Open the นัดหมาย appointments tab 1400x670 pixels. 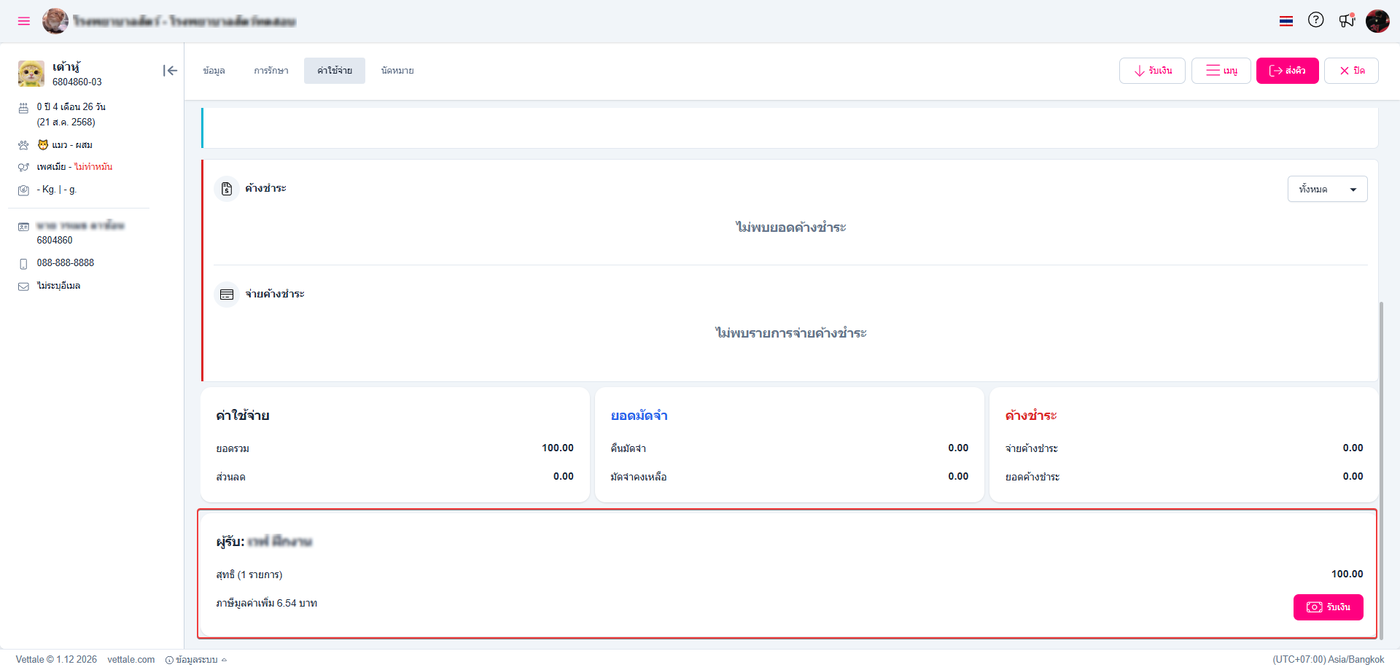tap(397, 71)
